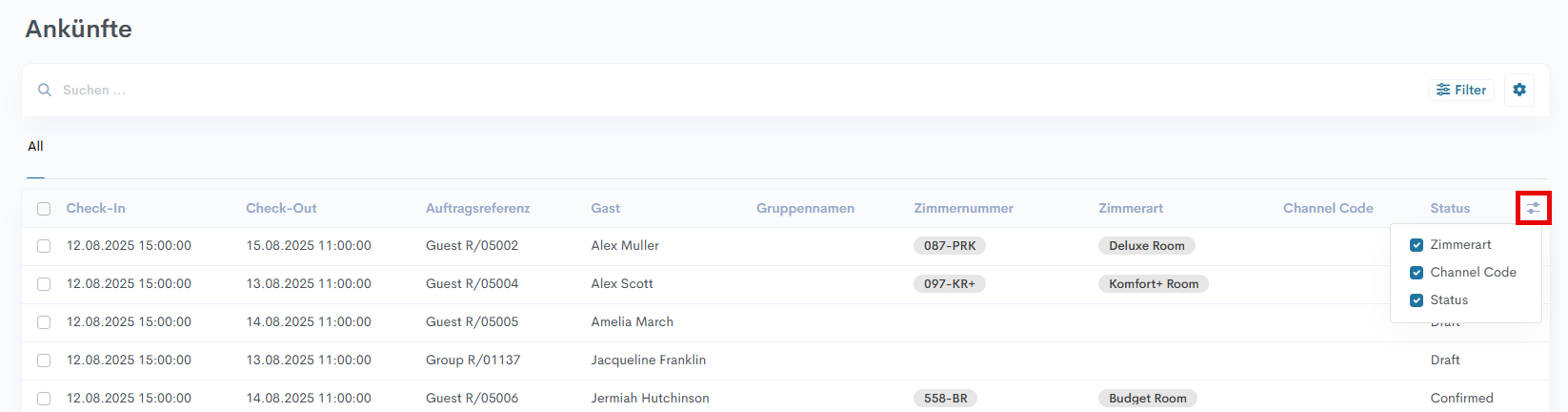
Task: Open the 087-PRK room number tag
Action: tap(950, 246)
